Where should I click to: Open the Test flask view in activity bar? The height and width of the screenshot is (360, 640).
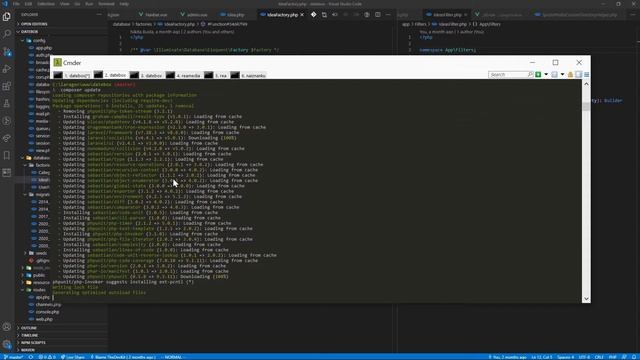point(7,104)
